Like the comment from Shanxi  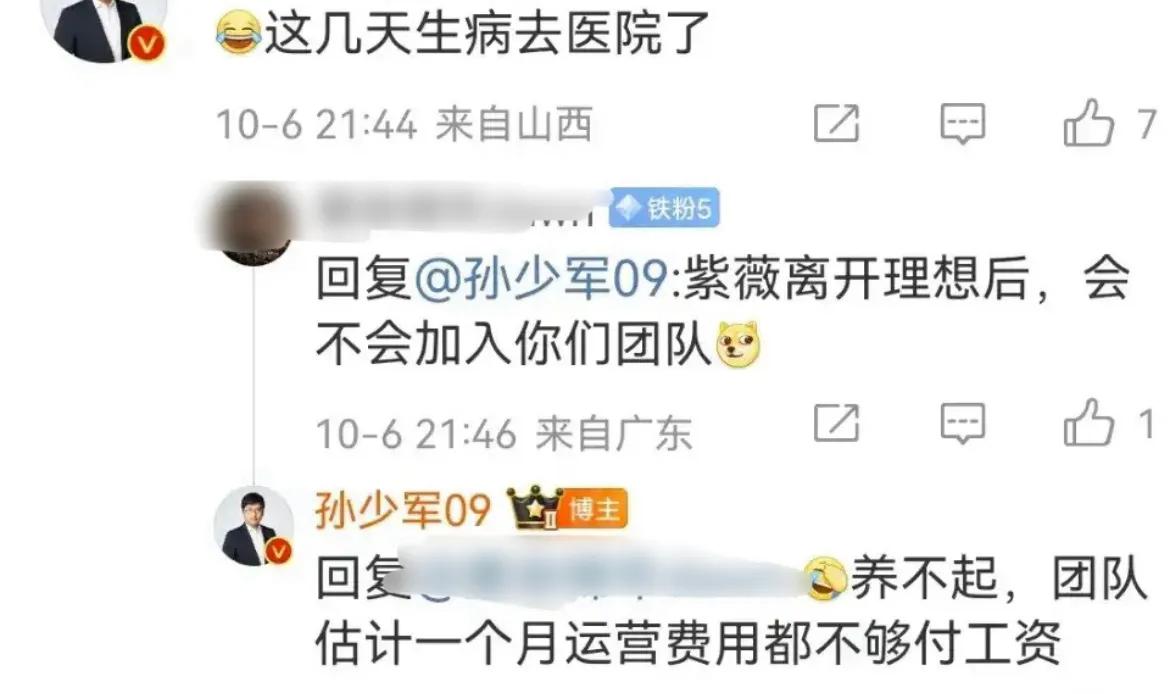(1089, 123)
